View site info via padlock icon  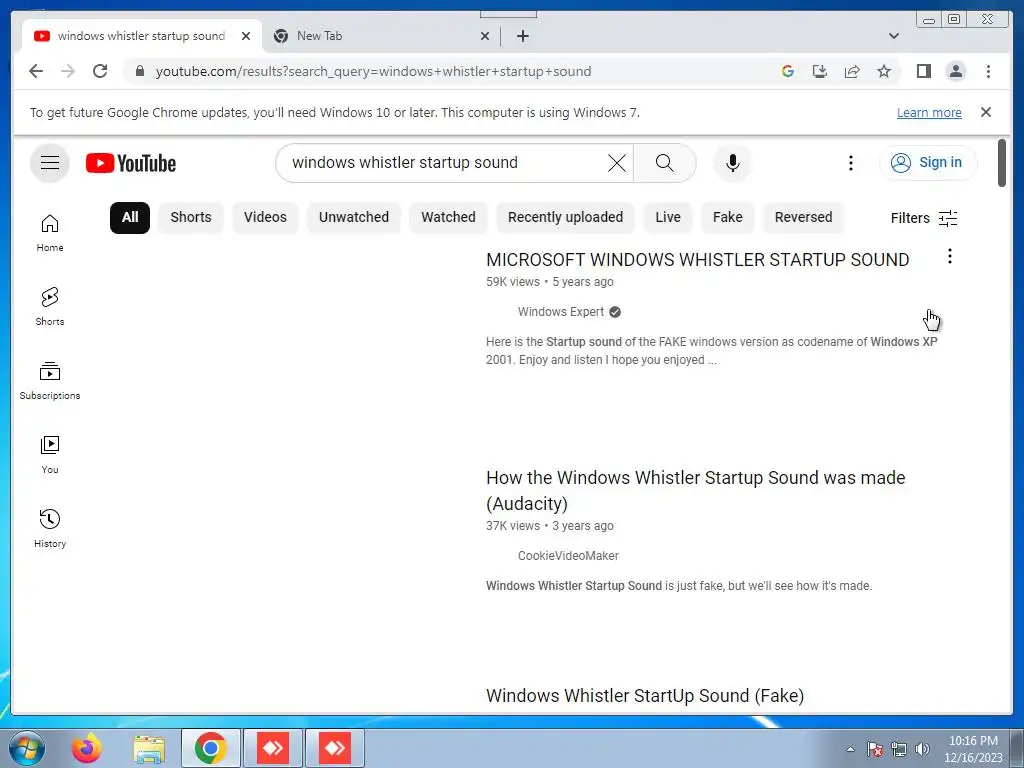(x=140, y=71)
